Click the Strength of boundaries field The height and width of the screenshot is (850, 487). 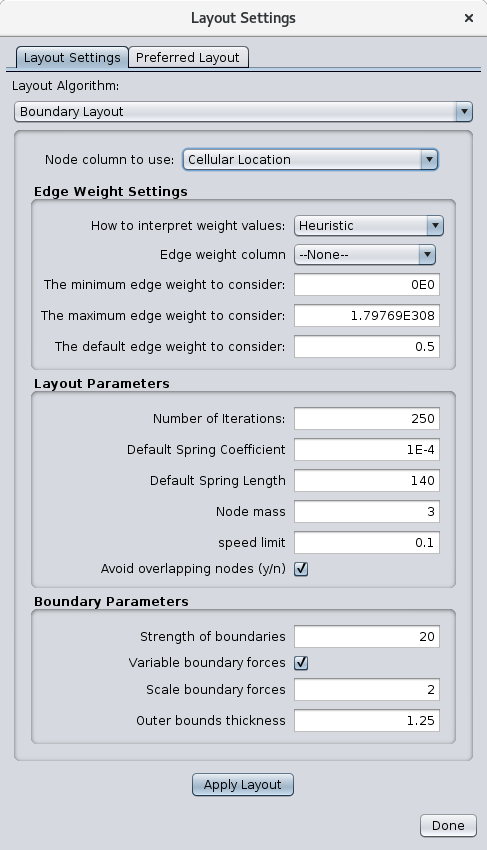367,636
